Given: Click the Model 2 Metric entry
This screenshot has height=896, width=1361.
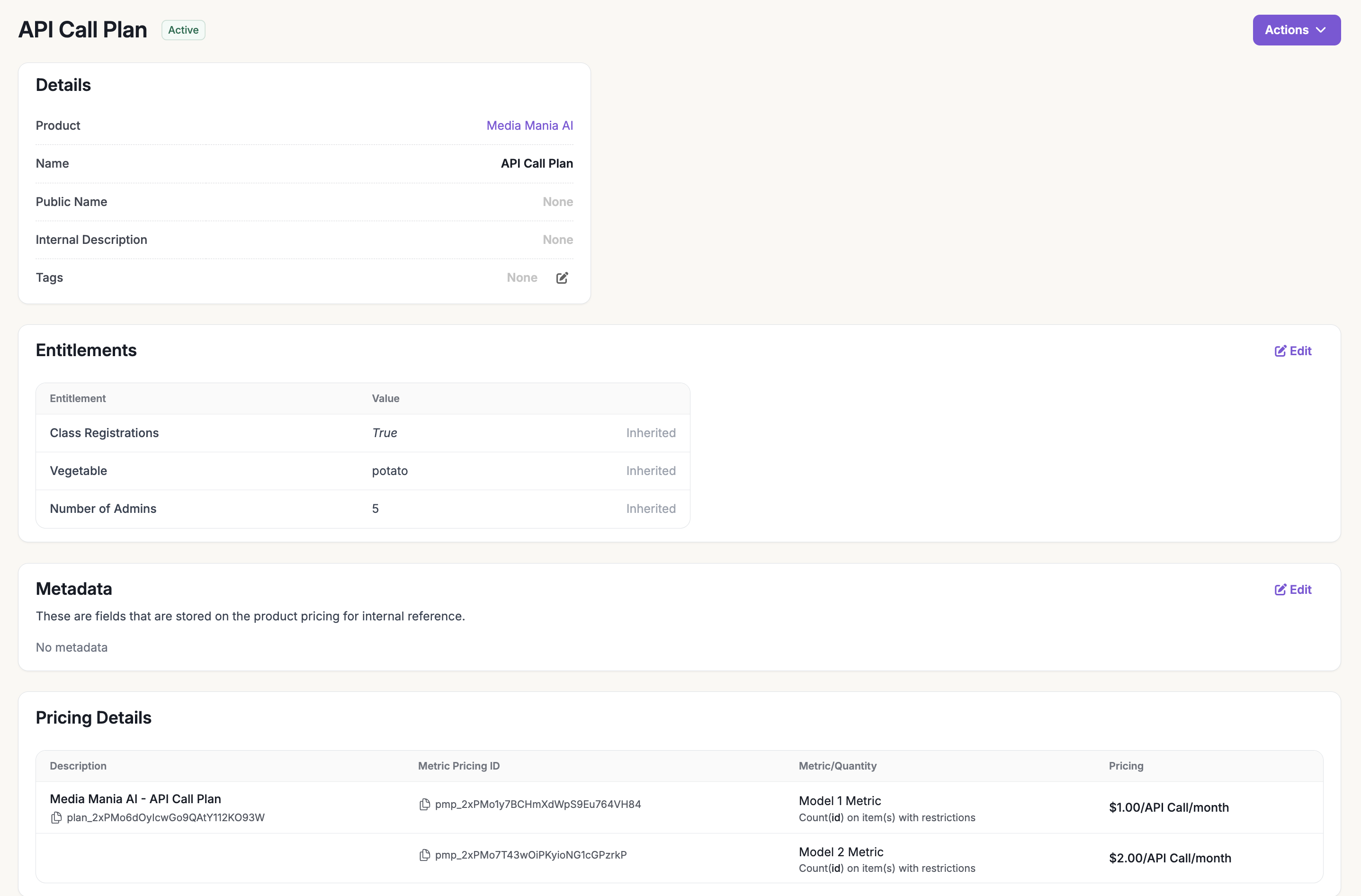Looking at the screenshot, I should coord(841,852).
